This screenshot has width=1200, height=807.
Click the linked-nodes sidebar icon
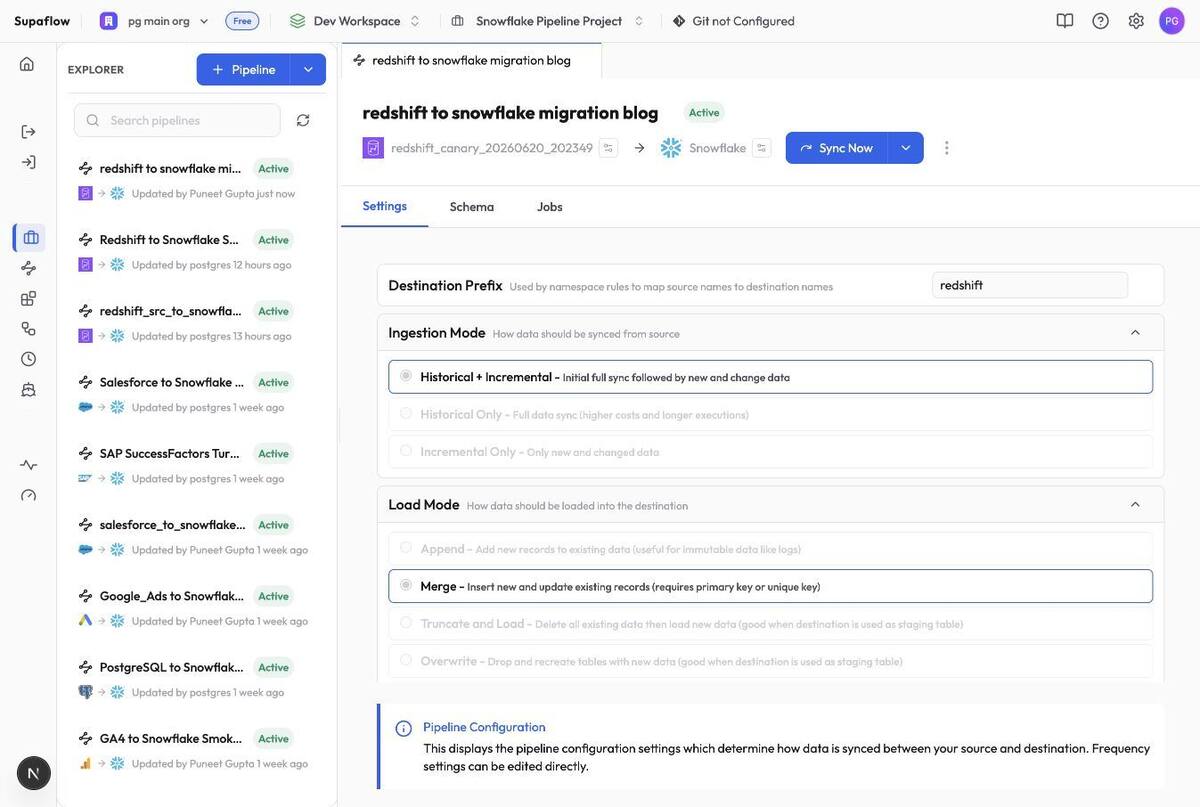28,328
